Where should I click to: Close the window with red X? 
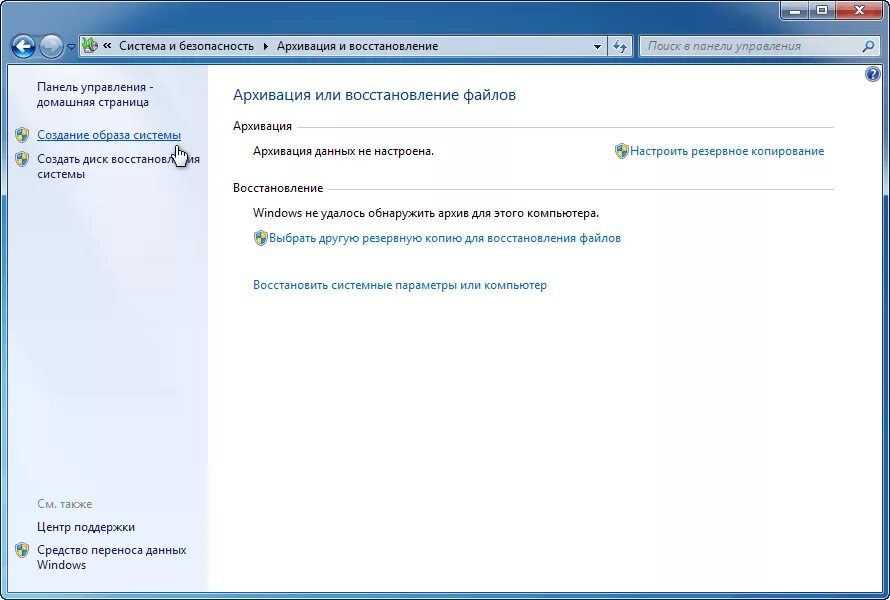click(859, 10)
